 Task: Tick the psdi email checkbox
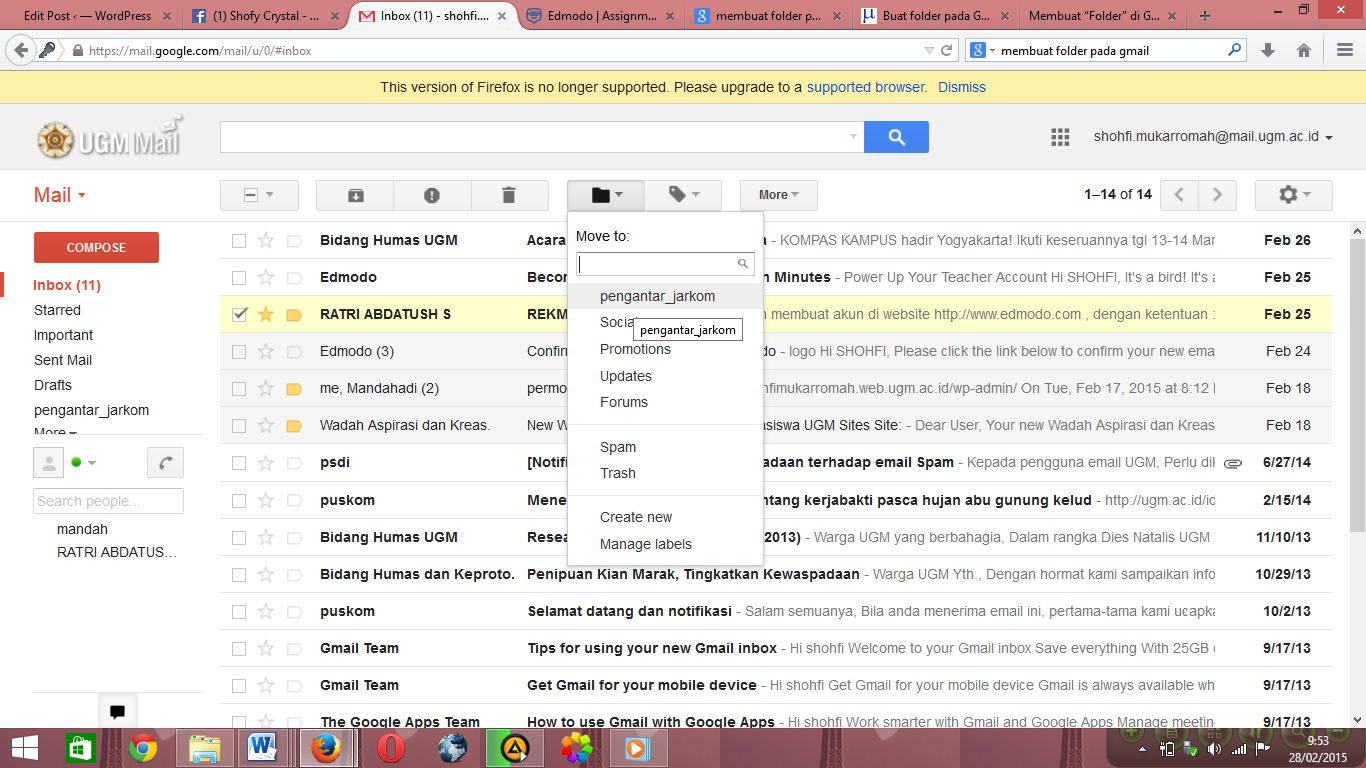click(239, 462)
